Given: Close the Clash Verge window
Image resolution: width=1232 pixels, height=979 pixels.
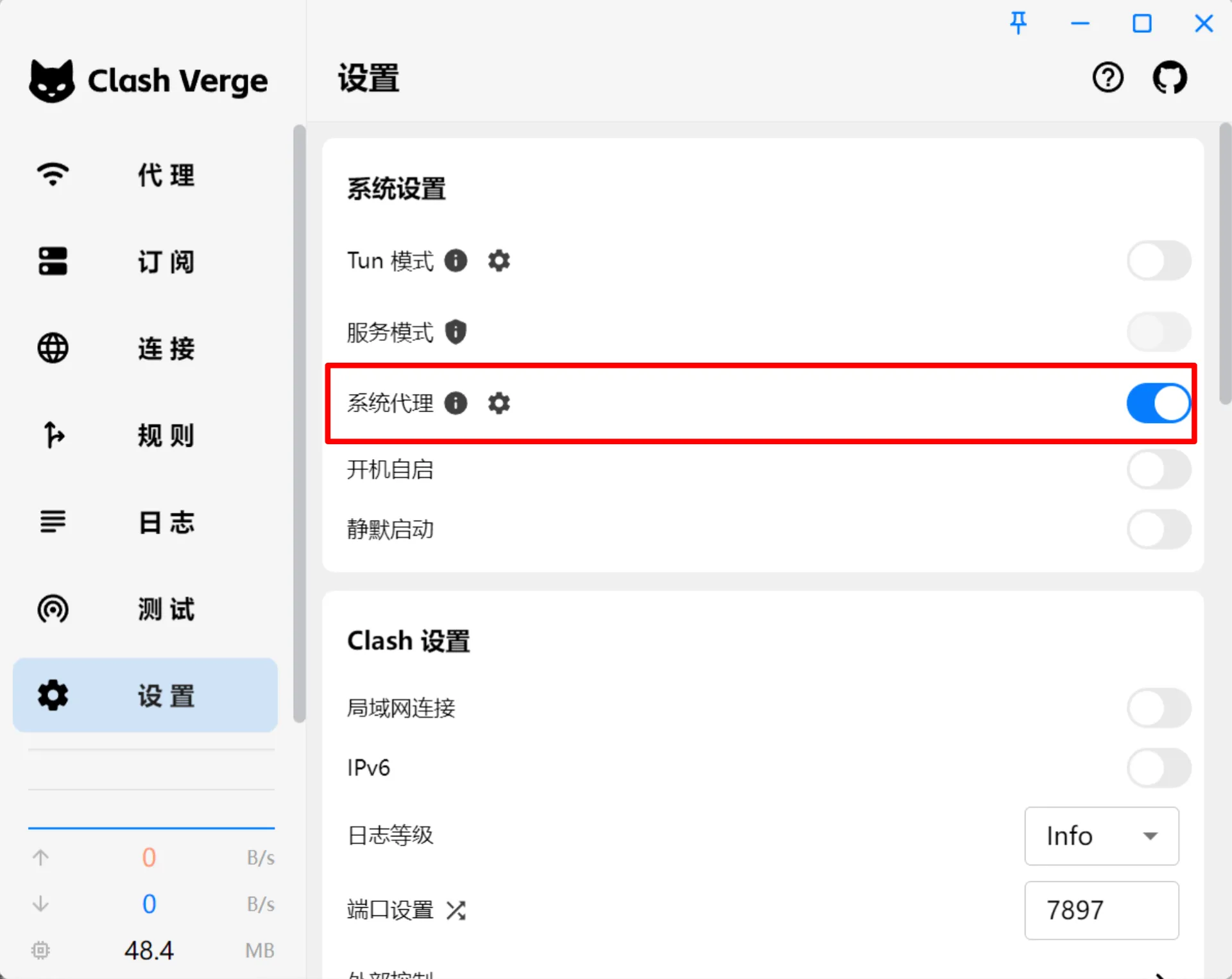Looking at the screenshot, I should [x=1204, y=24].
